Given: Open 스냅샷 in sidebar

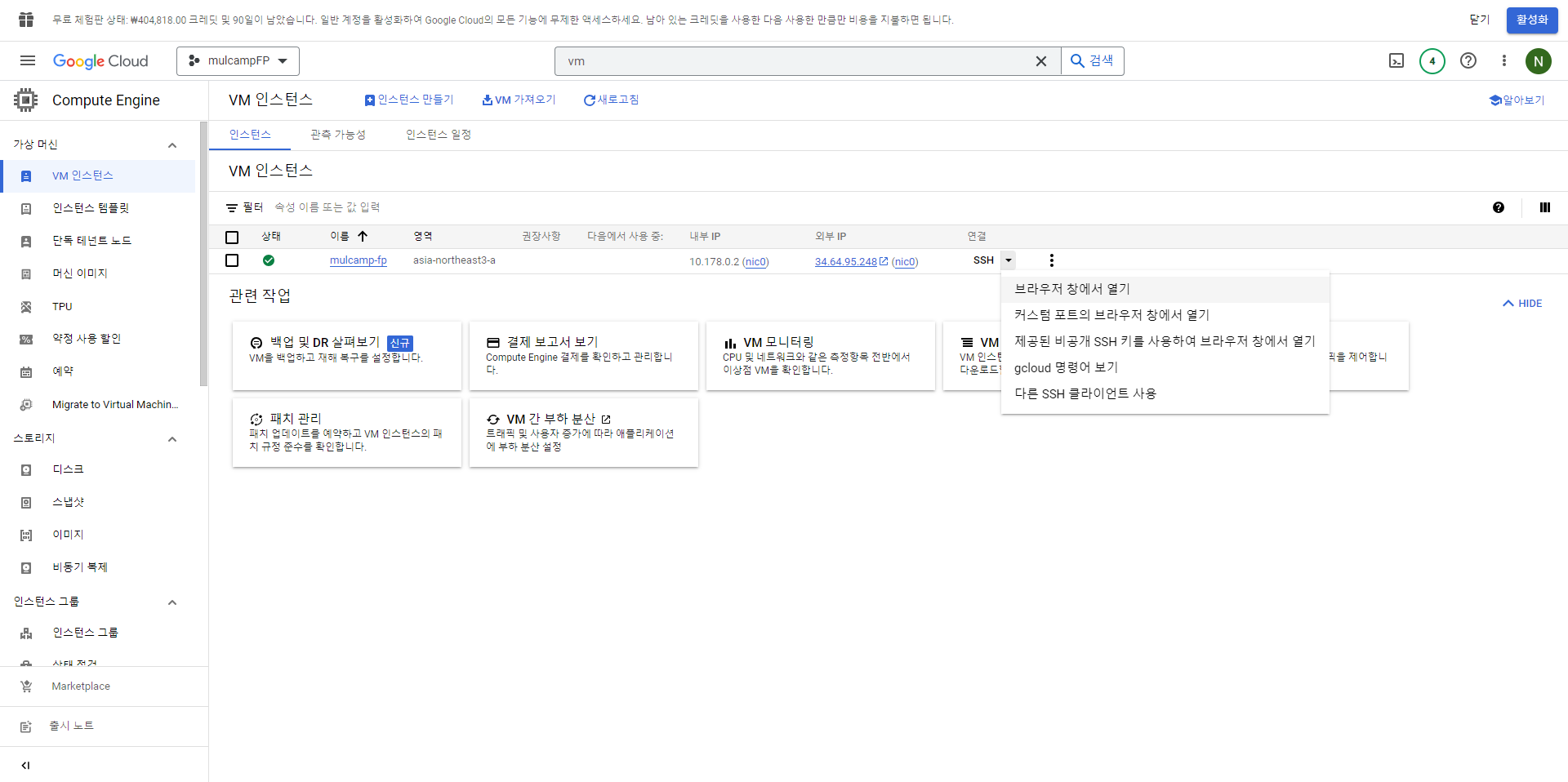Looking at the screenshot, I should click(98, 502).
